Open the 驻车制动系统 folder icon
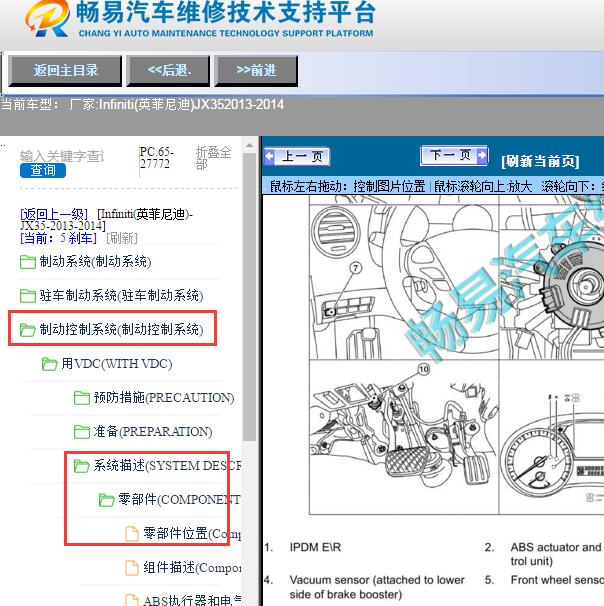Image resolution: width=604 pixels, height=606 pixels. point(27,296)
